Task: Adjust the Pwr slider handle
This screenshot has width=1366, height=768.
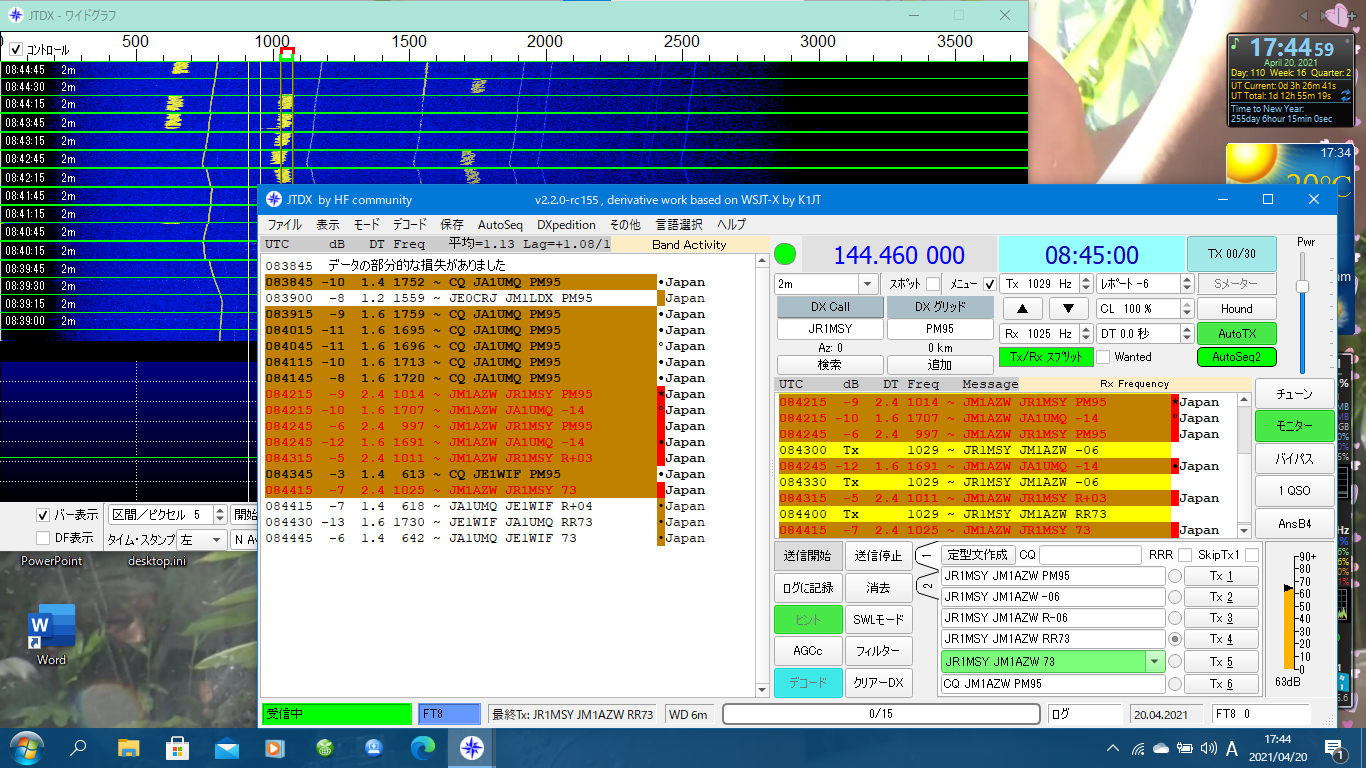Action: click(x=1302, y=287)
